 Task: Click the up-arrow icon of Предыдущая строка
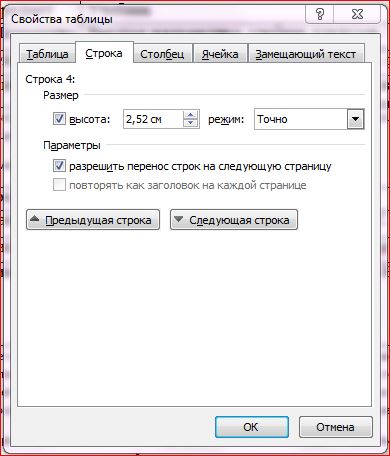click(x=35, y=219)
